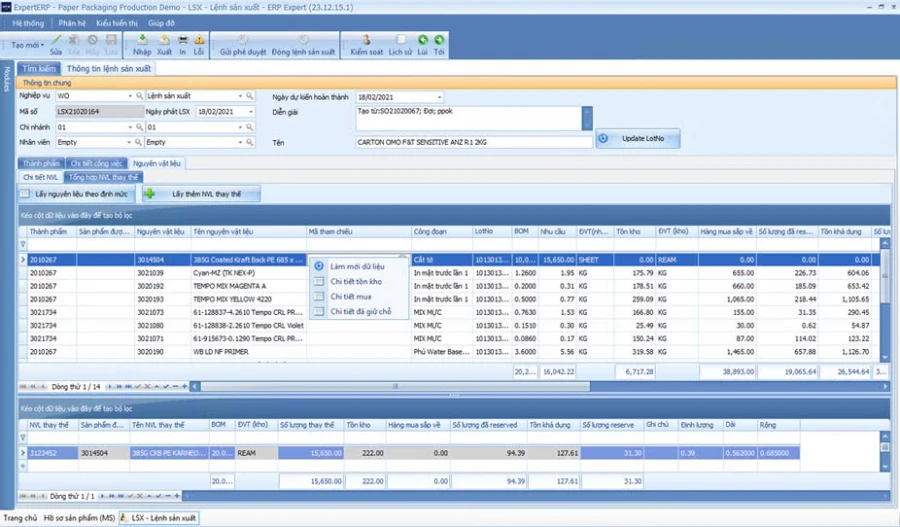Click magnifier beside first Chi nhánh 01 field
Image resolution: width=900 pixels, height=527 pixels.
point(139,127)
